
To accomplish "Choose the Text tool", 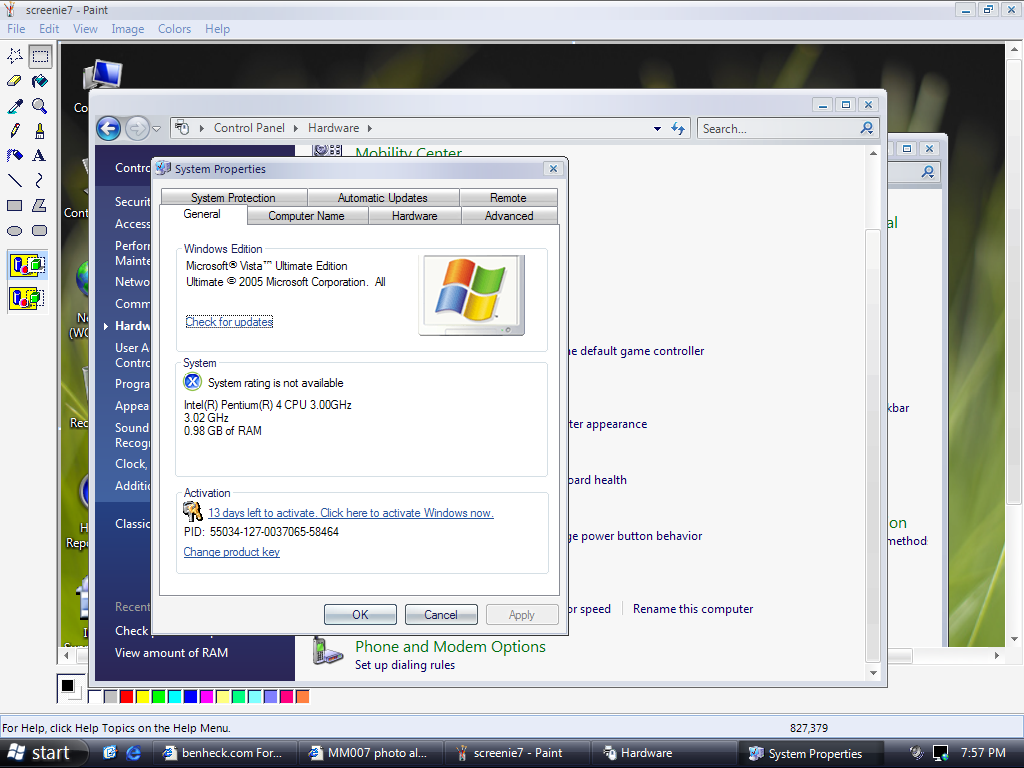I will [x=39, y=156].
